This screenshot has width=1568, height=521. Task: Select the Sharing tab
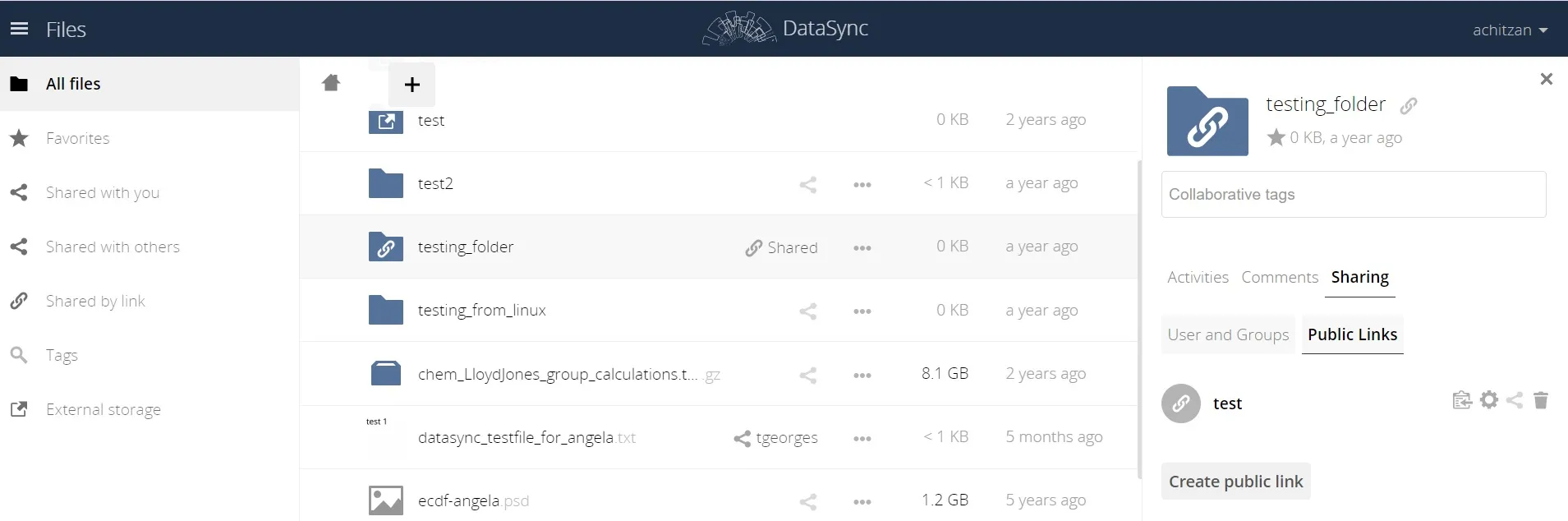click(x=1360, y=278)
